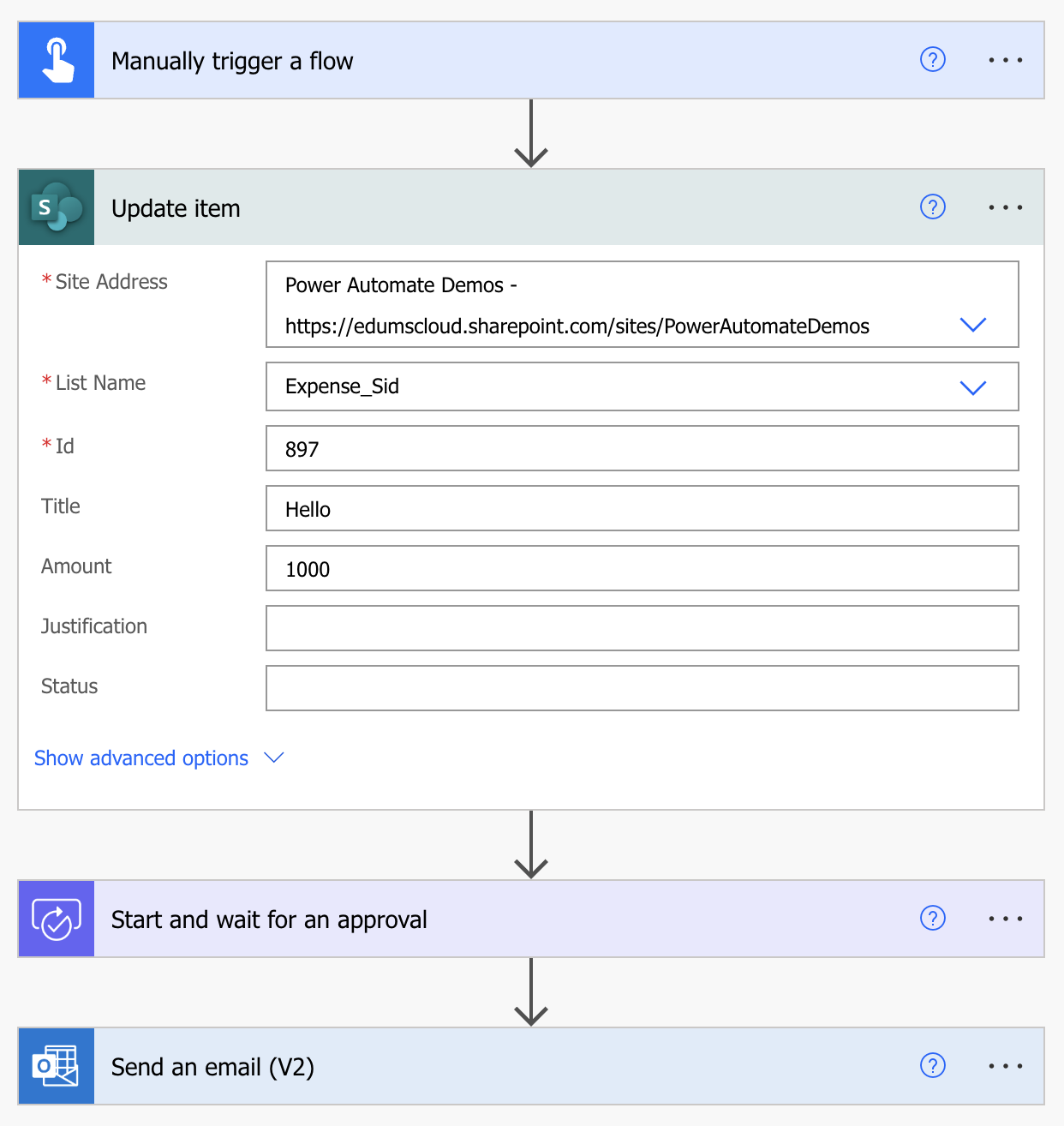Expand the Site Address dropdown
Screen dimensions: 1064x1126
click(973, 325)
